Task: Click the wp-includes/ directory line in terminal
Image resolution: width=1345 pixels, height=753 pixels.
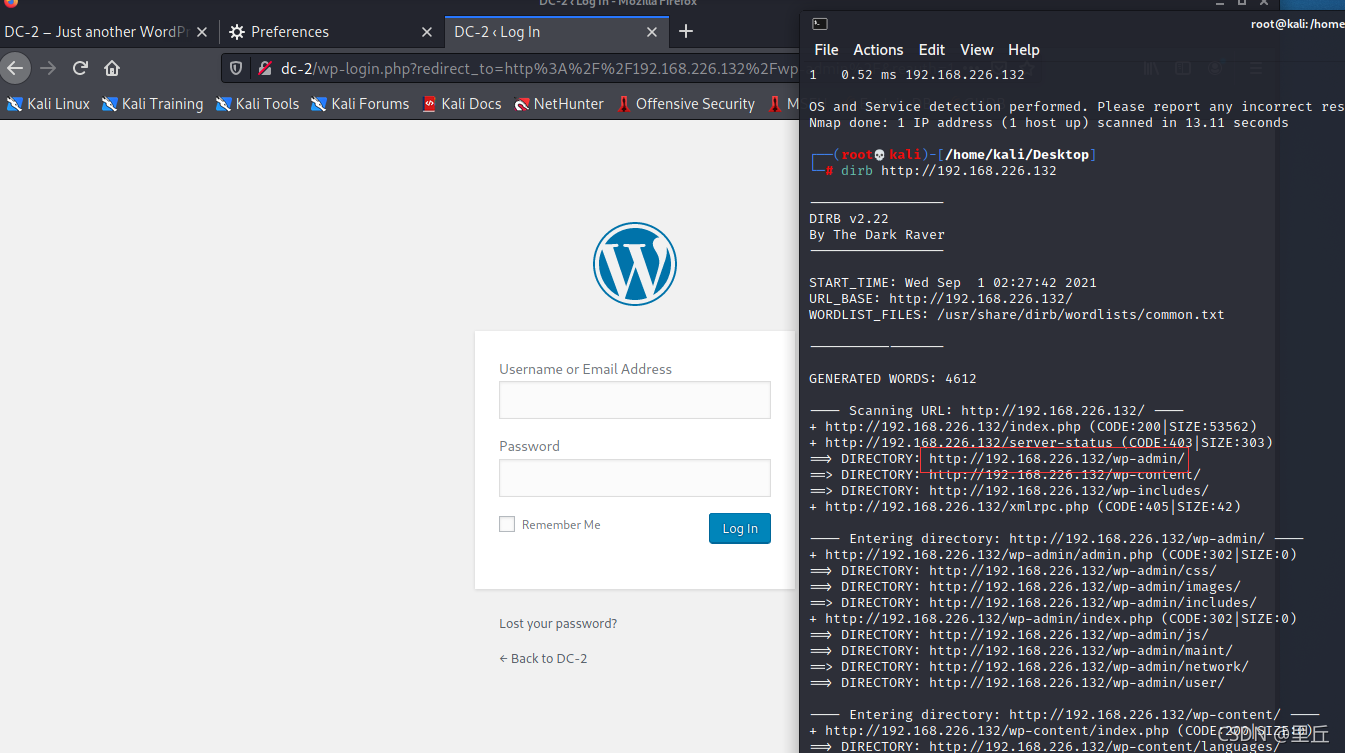Action: click(x=1009, y=490)
